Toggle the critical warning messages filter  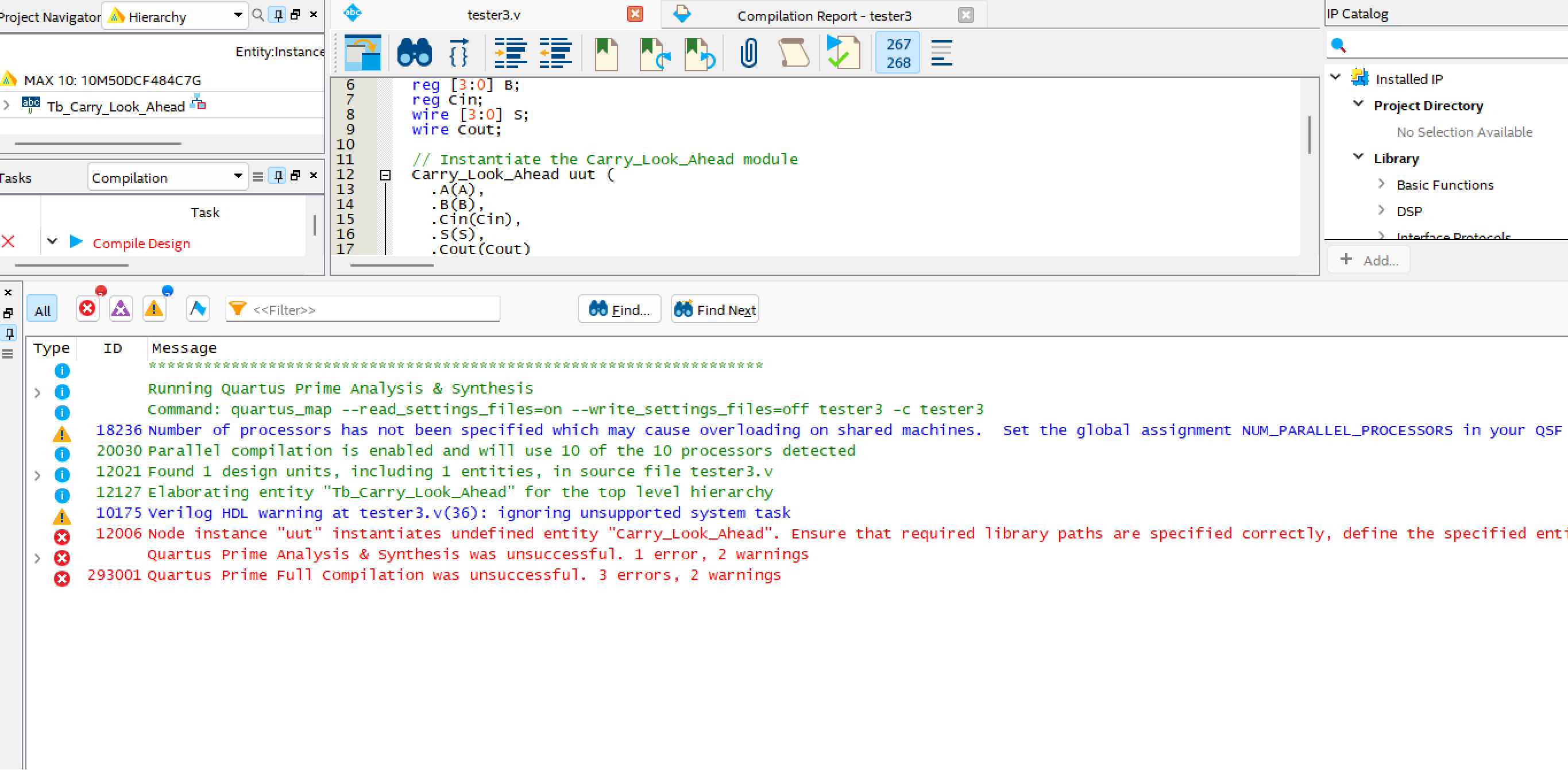(x=121, y=308)
